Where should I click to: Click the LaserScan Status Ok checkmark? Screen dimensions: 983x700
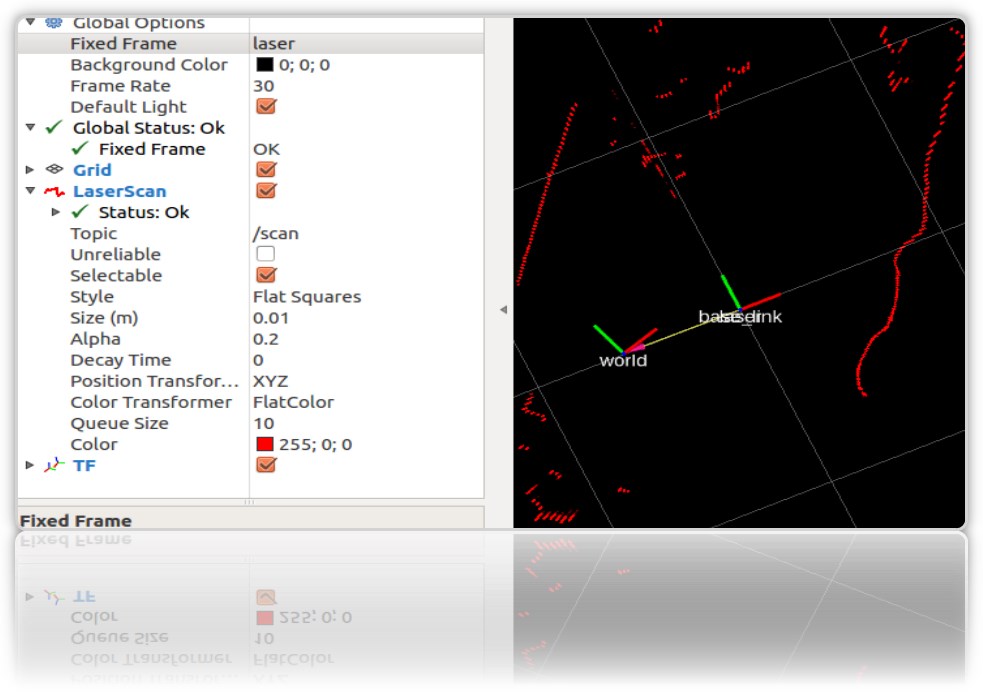coord(80,212)
